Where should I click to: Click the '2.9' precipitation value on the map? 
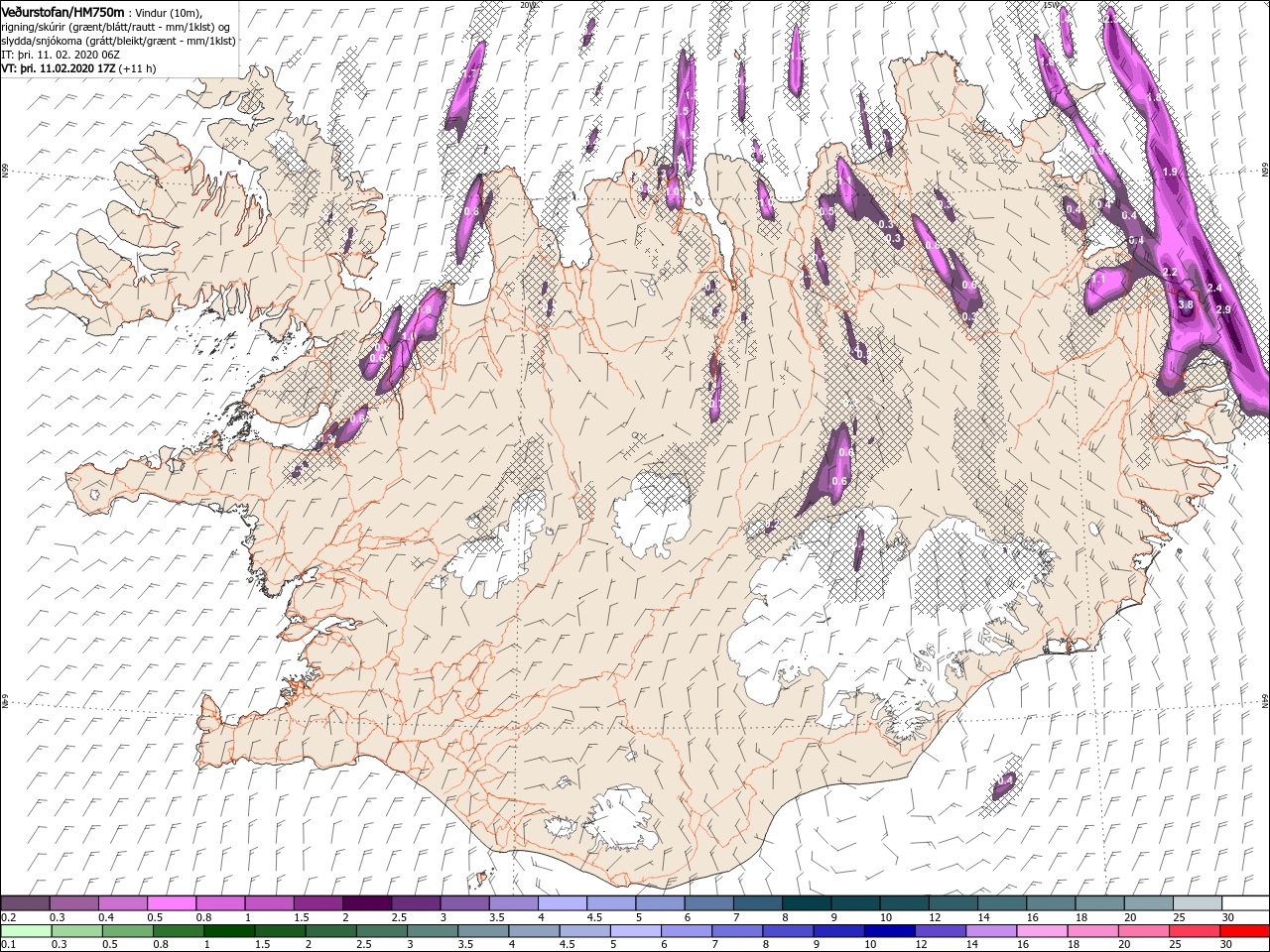[x=1222, y=310]
